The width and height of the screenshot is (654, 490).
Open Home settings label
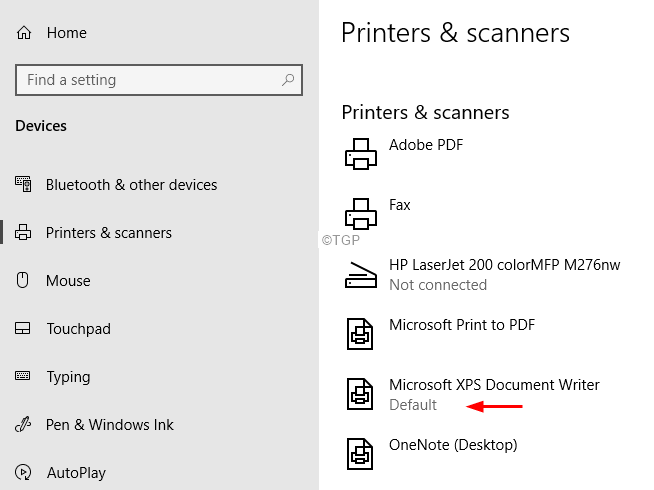pyautogui.click(x=67, y=33)
